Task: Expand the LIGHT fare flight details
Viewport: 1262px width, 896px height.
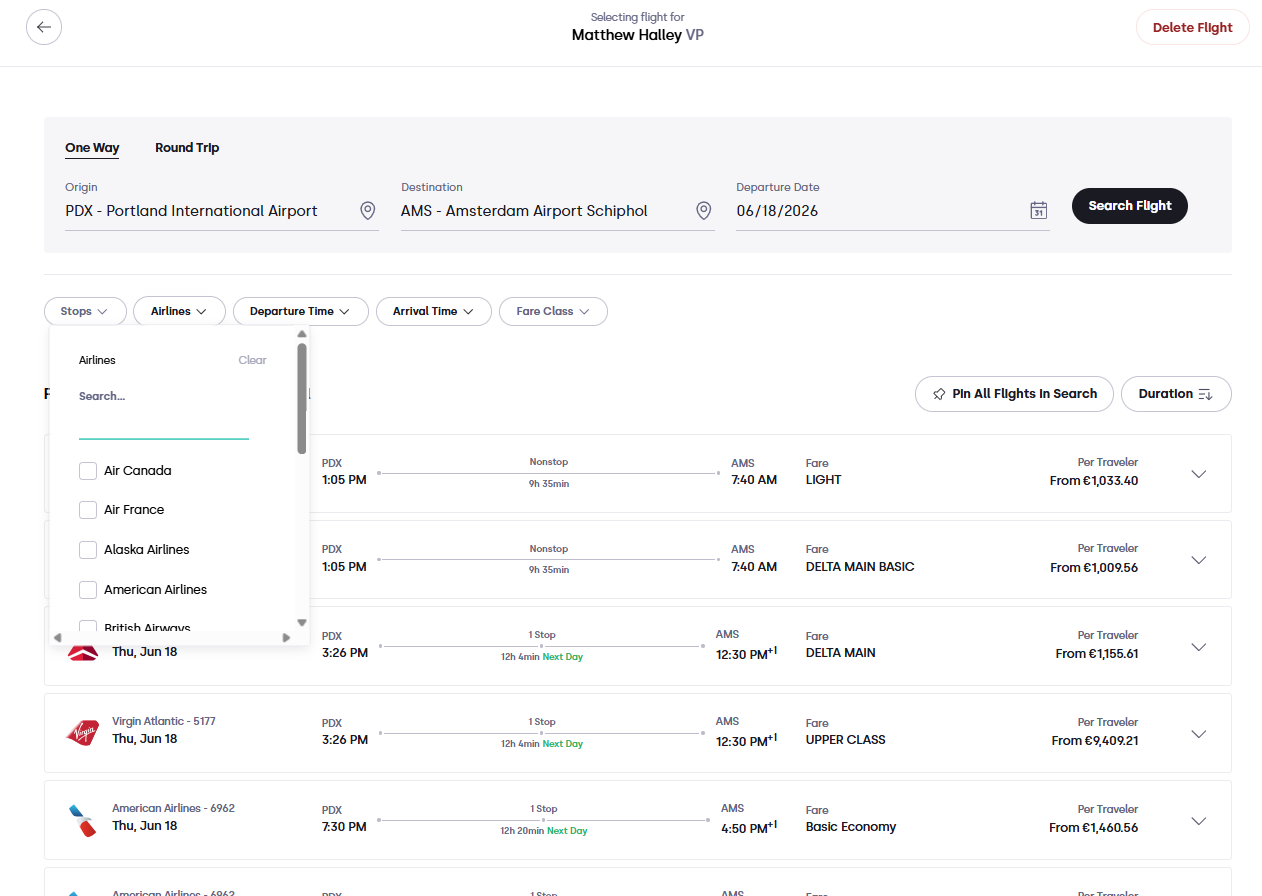Action: click(x=1199, y=474)
